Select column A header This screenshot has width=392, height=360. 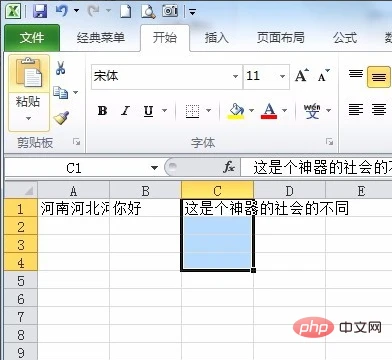tap(74, 191)
